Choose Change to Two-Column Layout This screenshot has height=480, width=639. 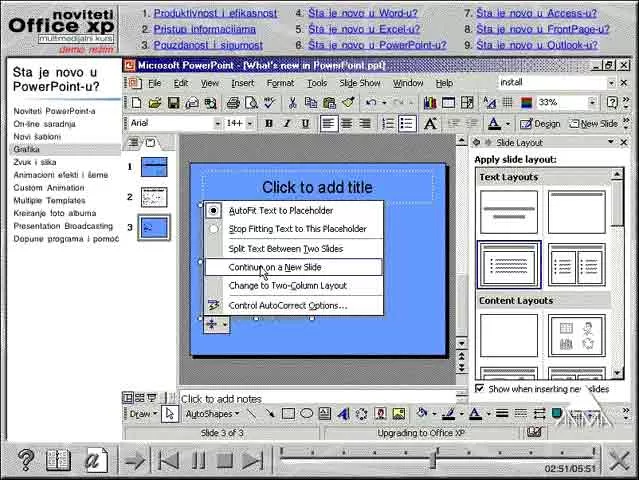click(x=293, y=286)
